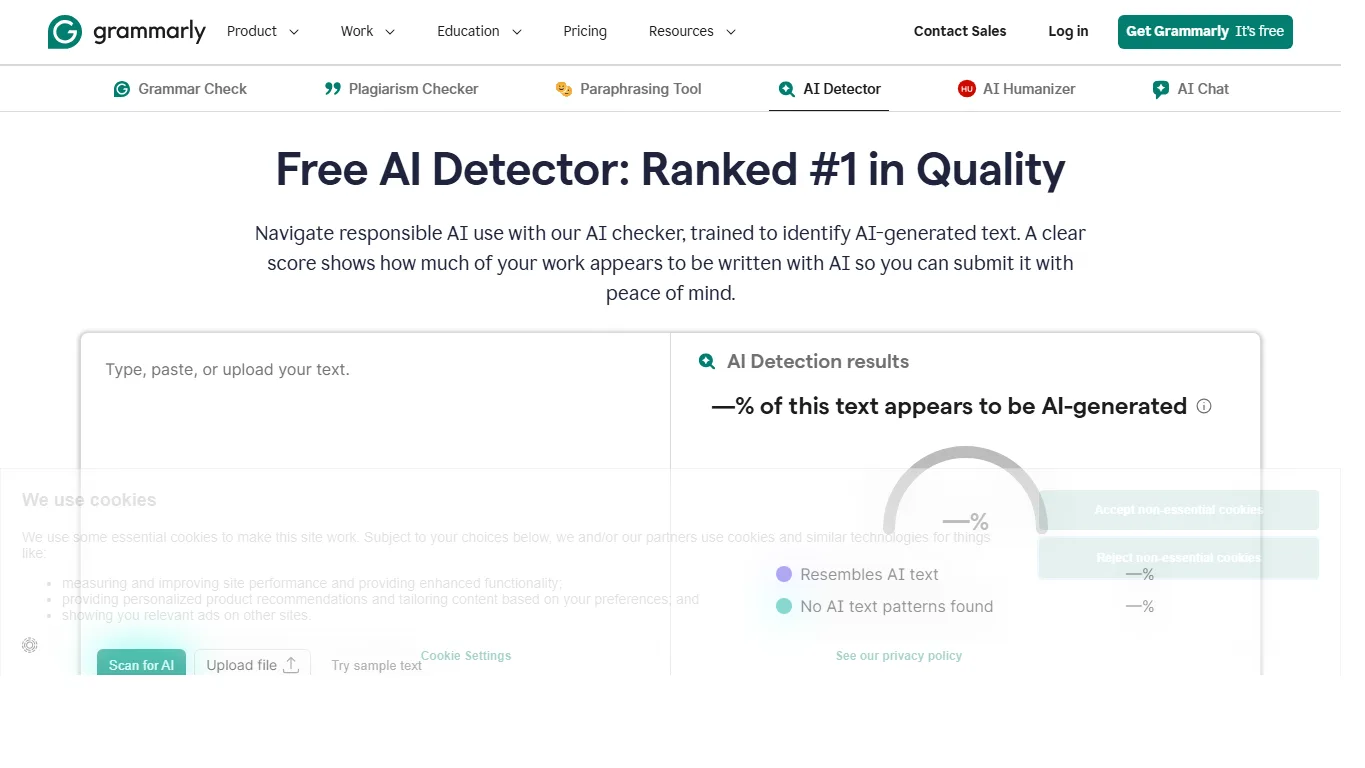Select the AI Detector tab
Image resolution: width=1365 pixels, height=768 pixels.
coord(829,89)
